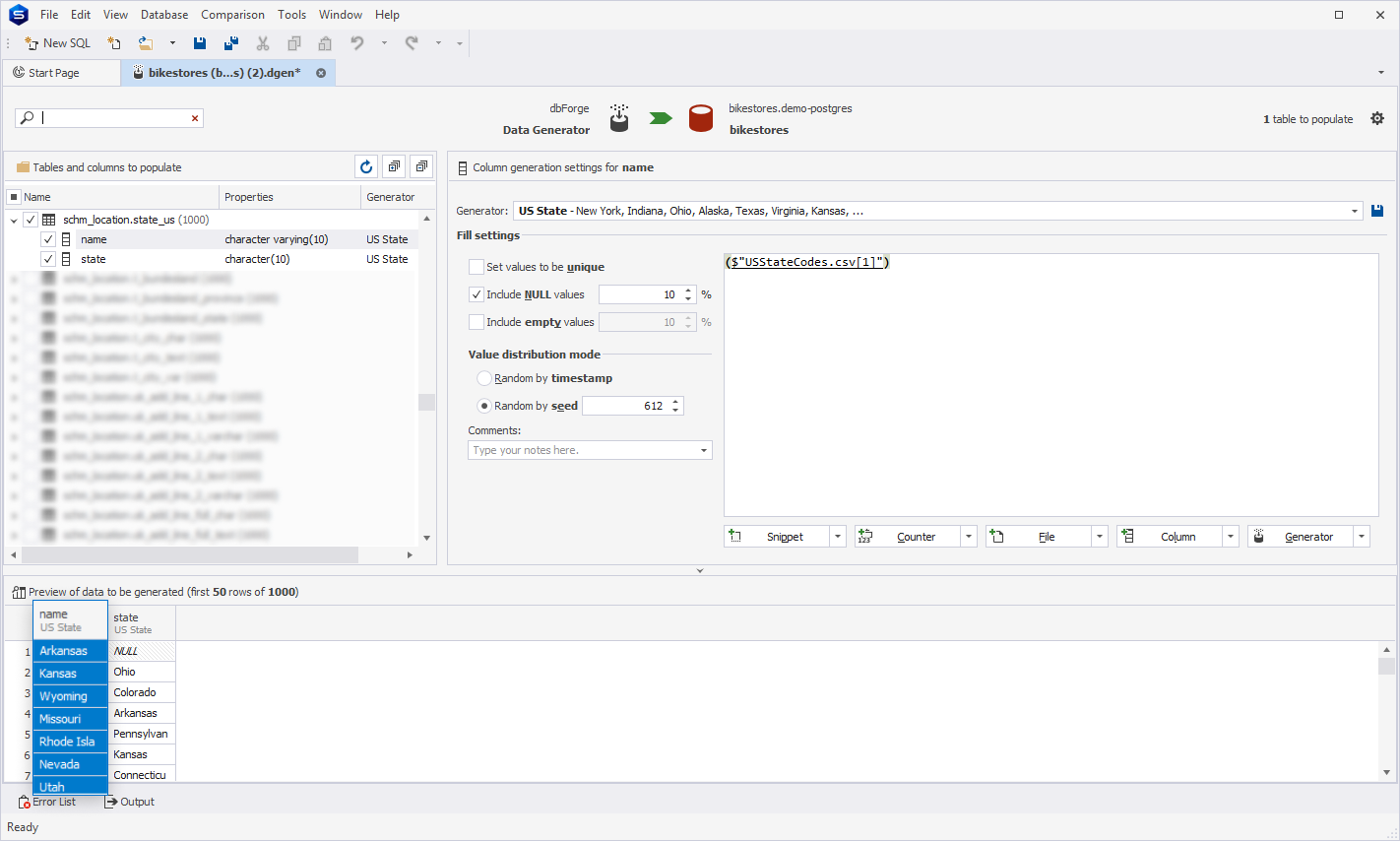Increase the NULL values percentage spinner

pyautogui.click(x=688, y=291)
